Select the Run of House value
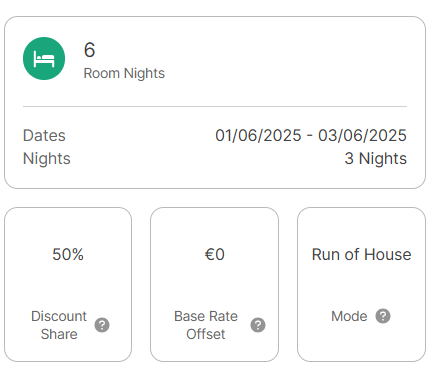The width and height of the screenshot is (434, 371). point(362,255)
